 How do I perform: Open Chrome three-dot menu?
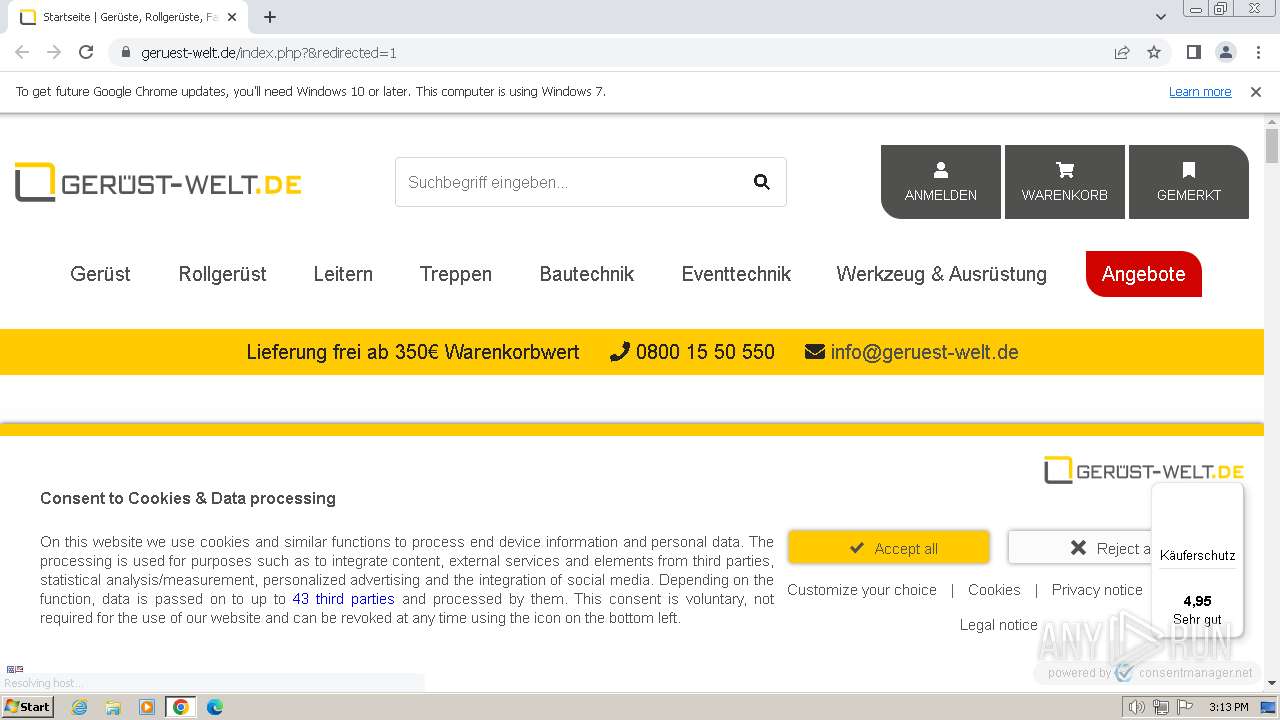(1258, 53)
